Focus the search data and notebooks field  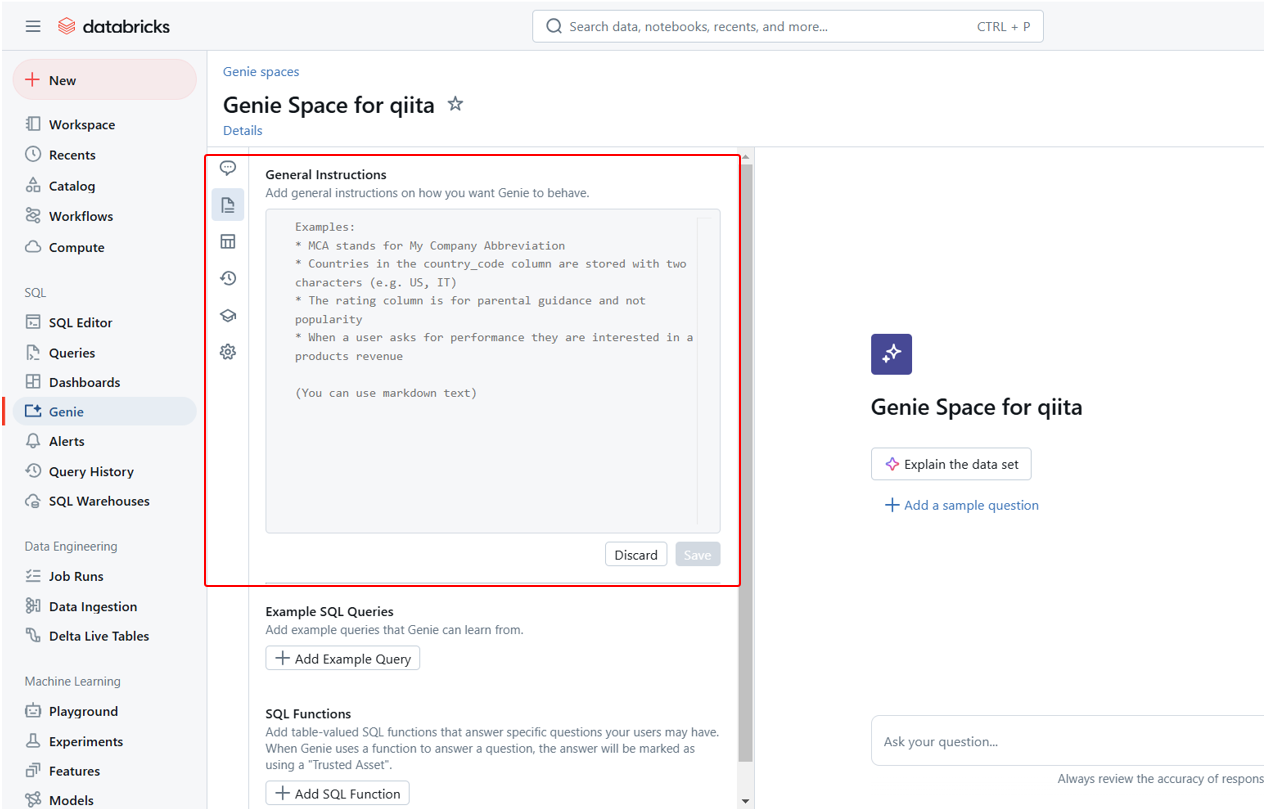point(787,27)
